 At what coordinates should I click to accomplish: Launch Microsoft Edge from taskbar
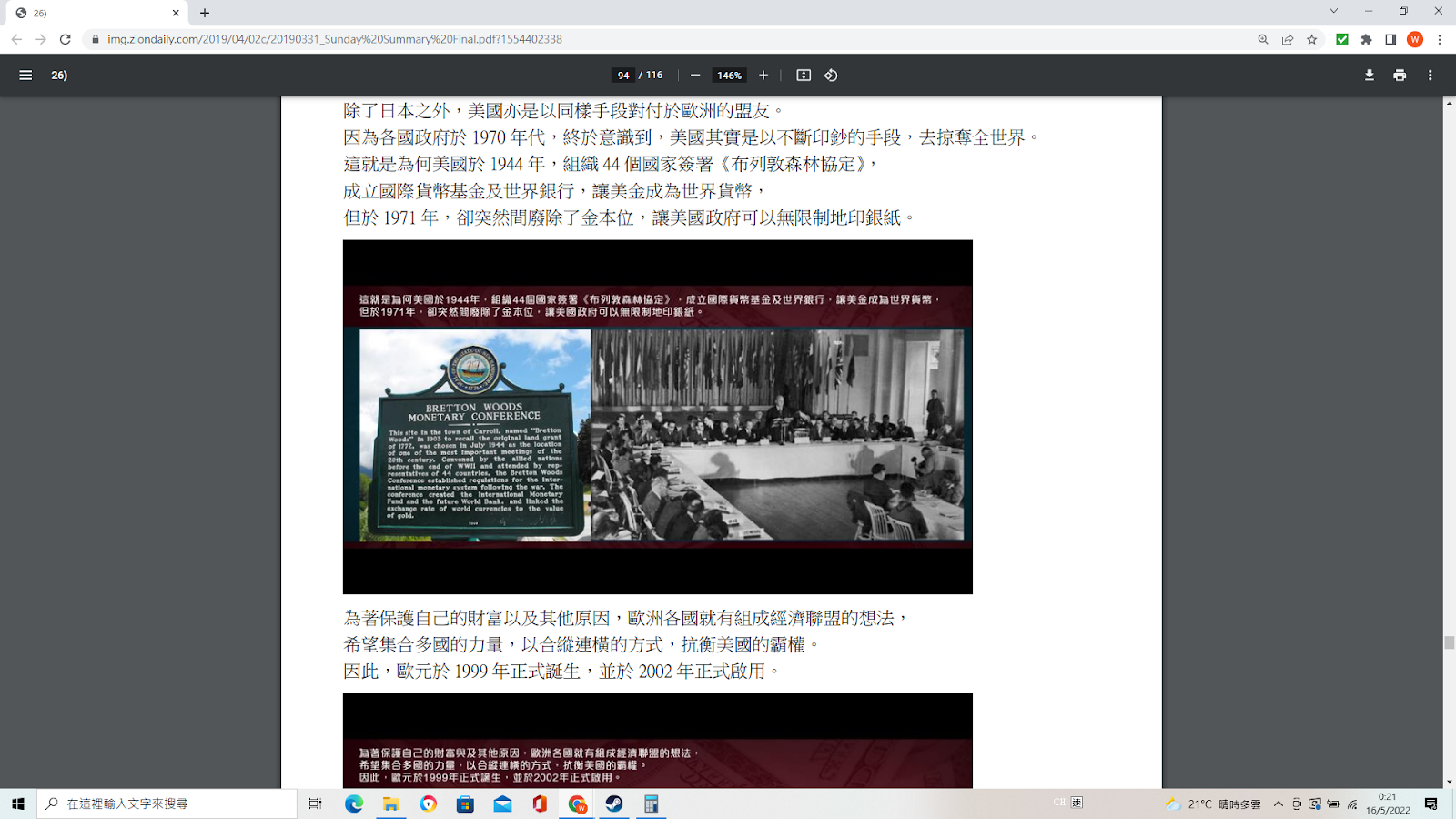coord(354,804)
